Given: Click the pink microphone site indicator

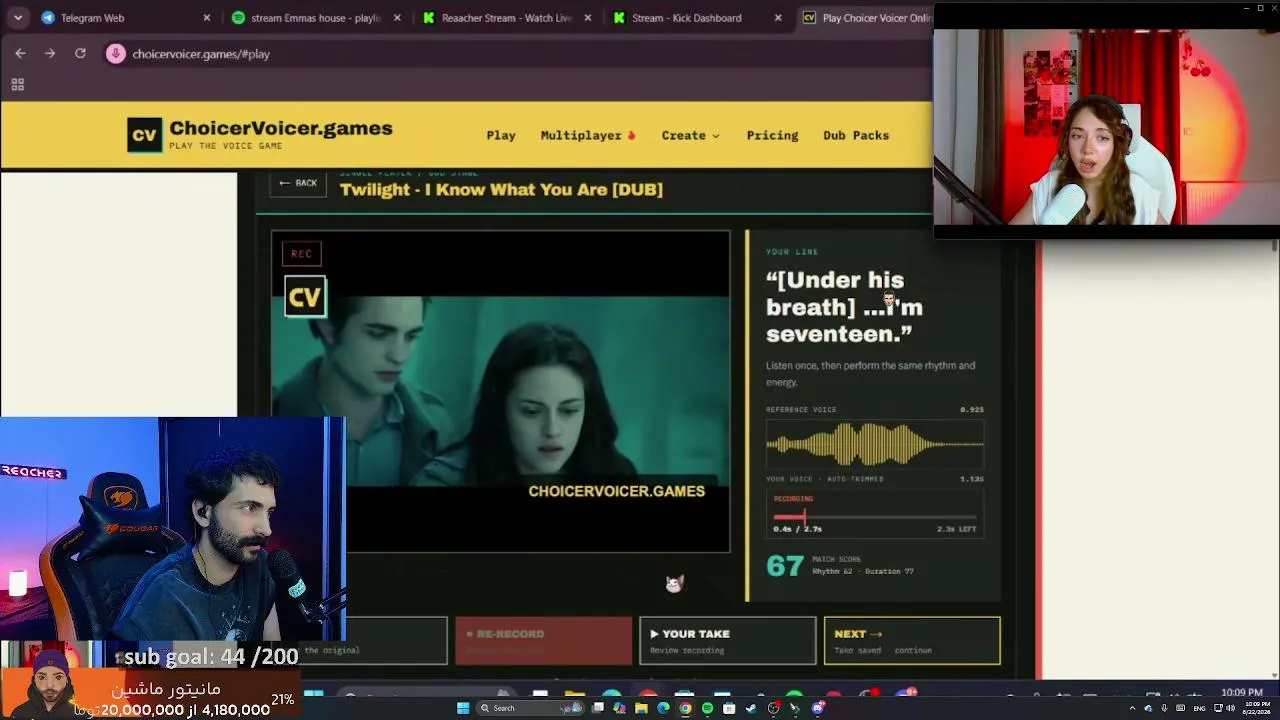Looking at the screenshot, I should click(x=116, y=54).
